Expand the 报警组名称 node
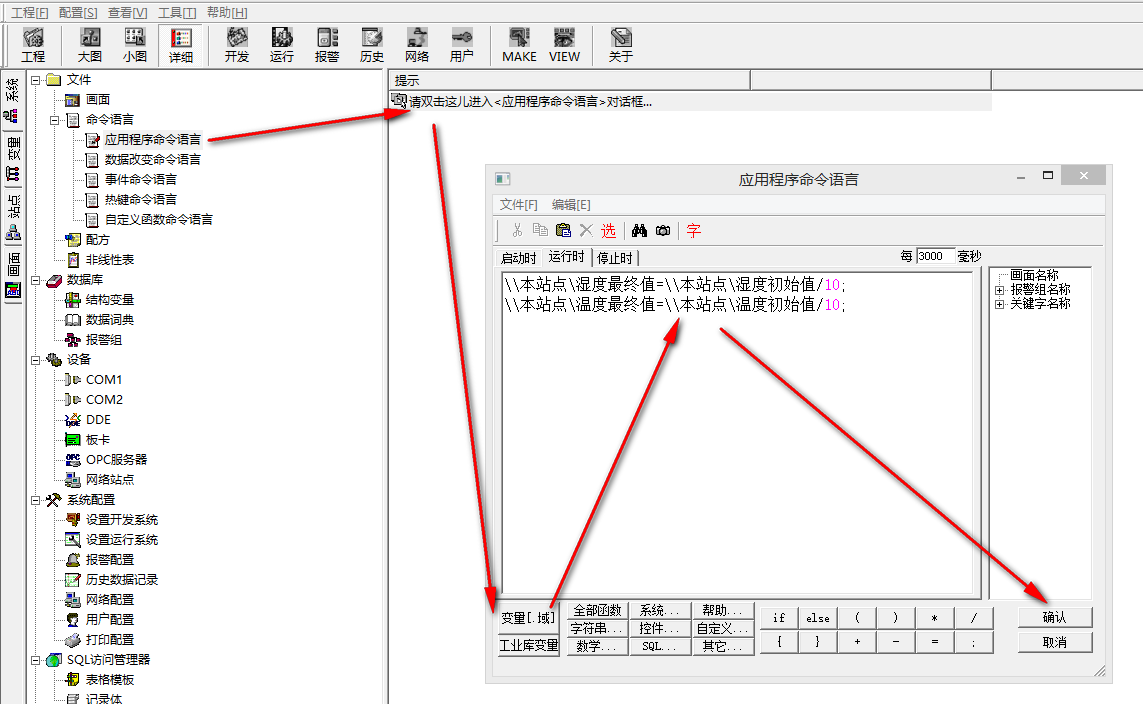Image resolution: width=1143 pixels, height=704 pixels. (999, 290)
